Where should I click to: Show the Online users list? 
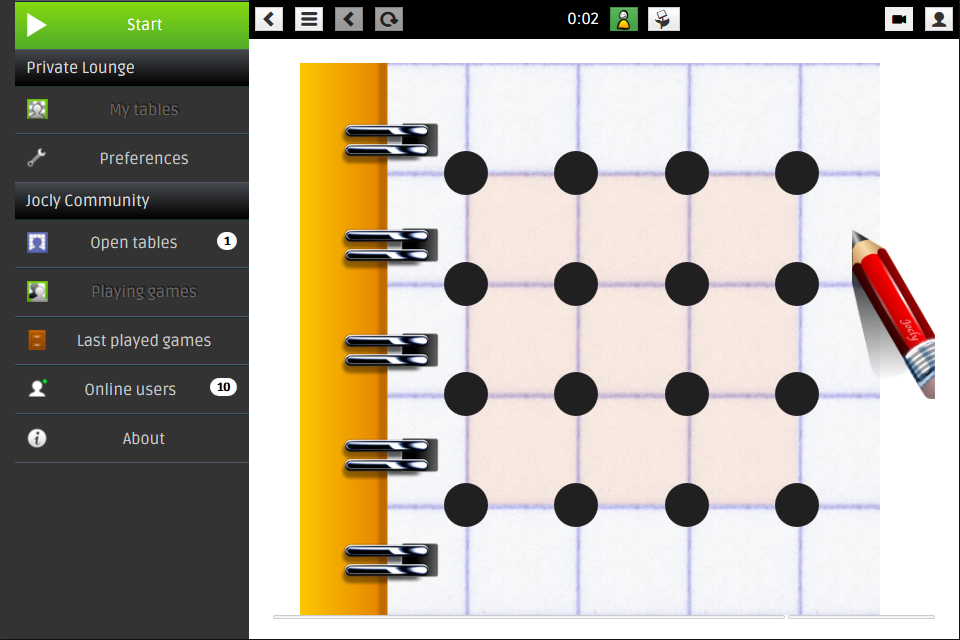tap(130, 390)
